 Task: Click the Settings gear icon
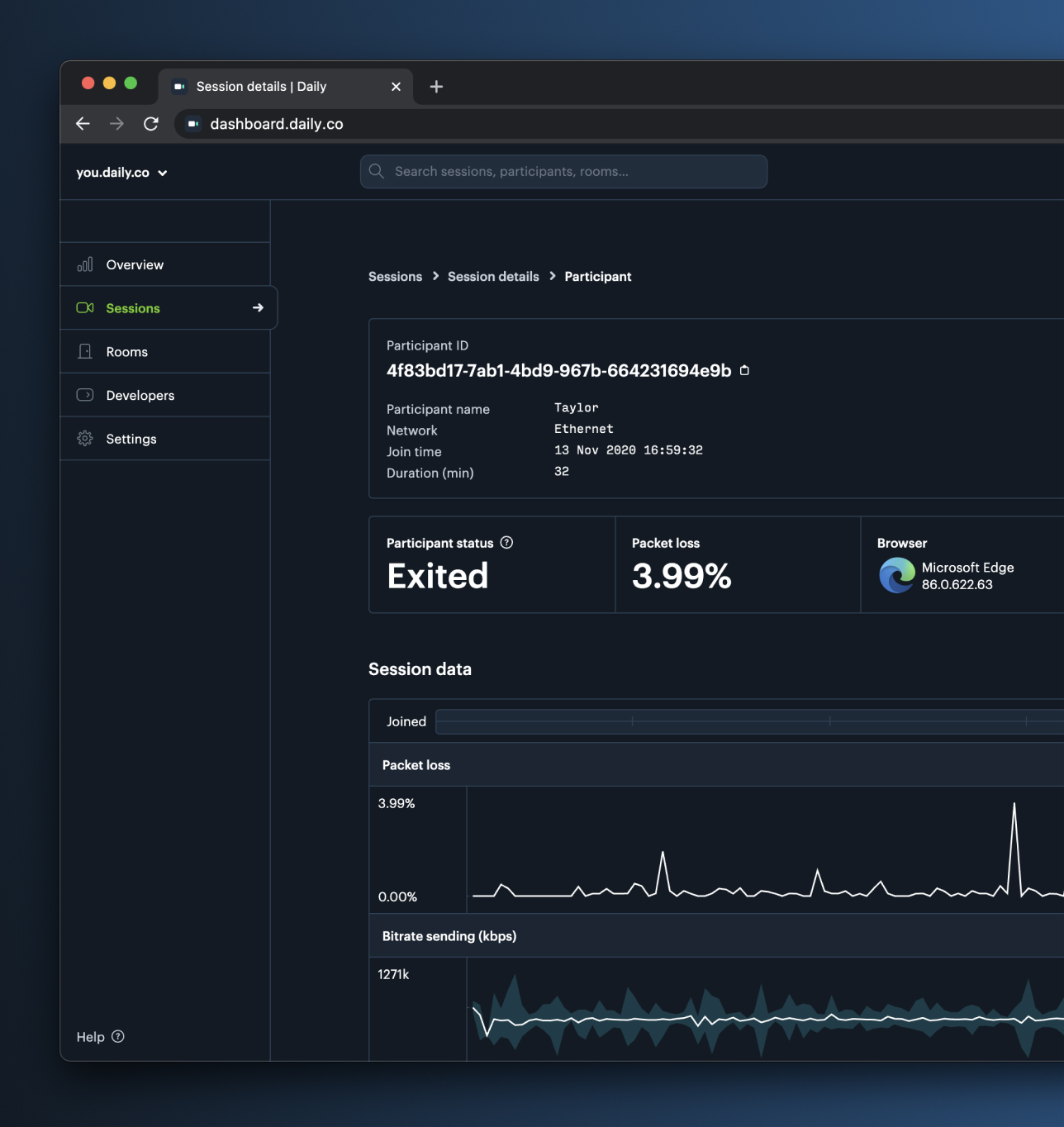coord(85,439)
